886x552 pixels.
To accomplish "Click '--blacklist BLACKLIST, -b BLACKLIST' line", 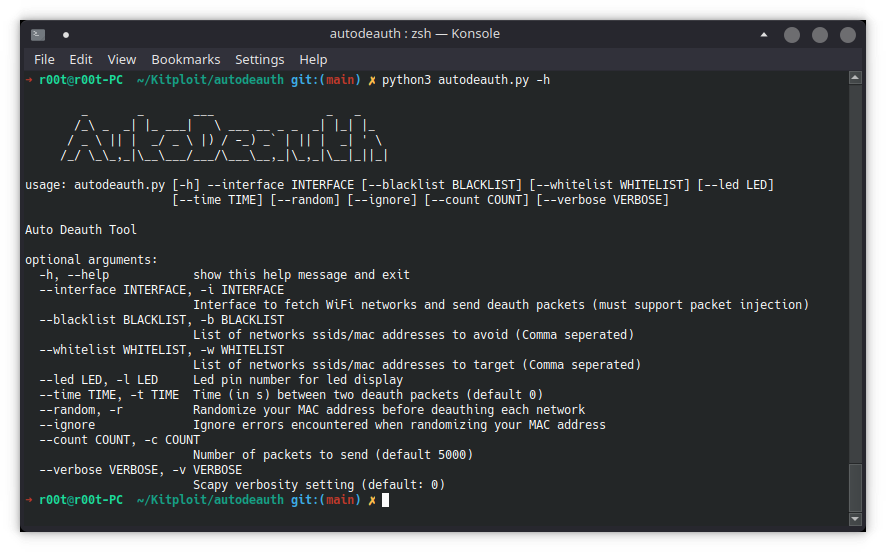I will pos(162,320).
